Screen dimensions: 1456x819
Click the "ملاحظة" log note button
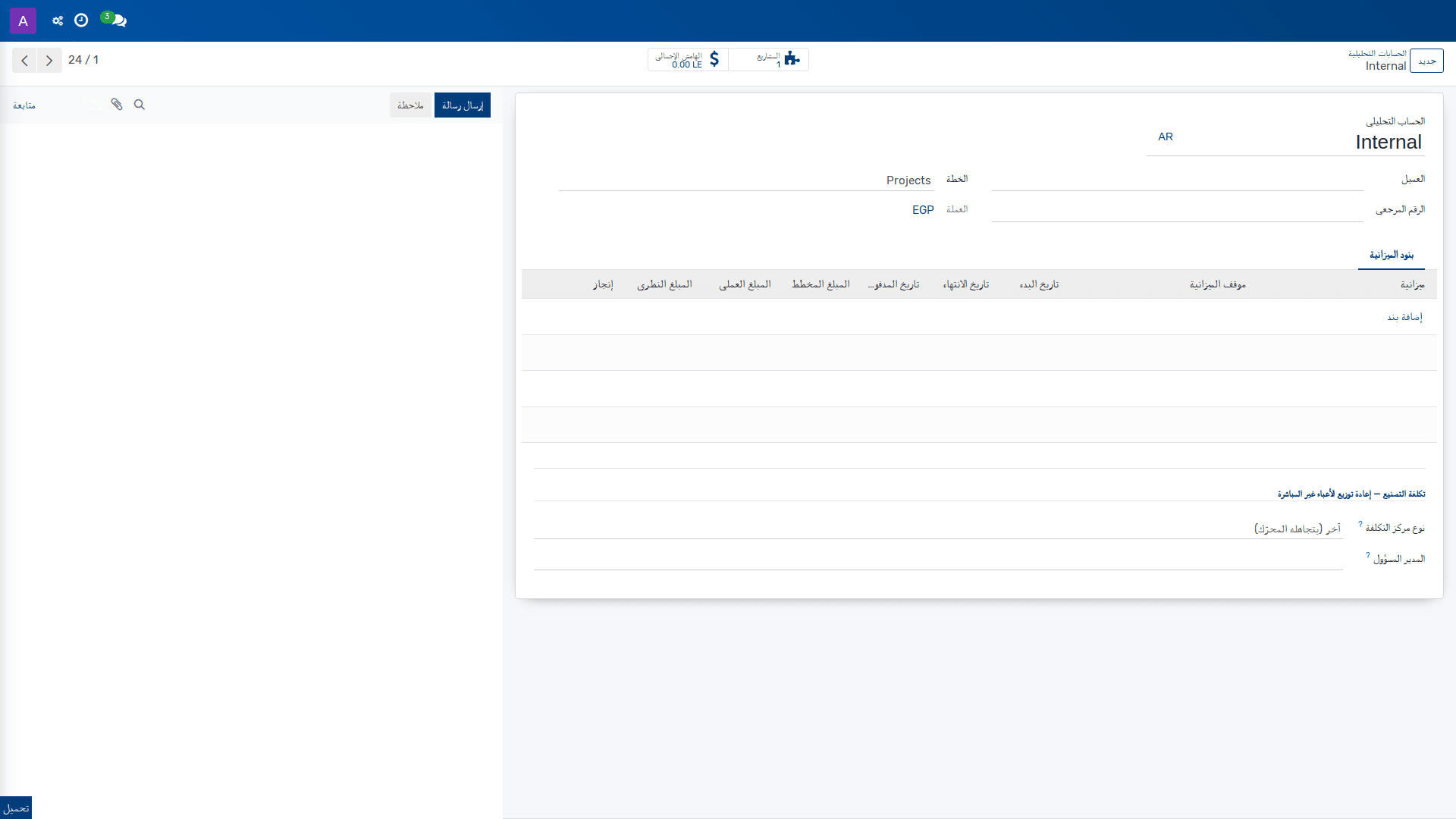tap(410, 105)
